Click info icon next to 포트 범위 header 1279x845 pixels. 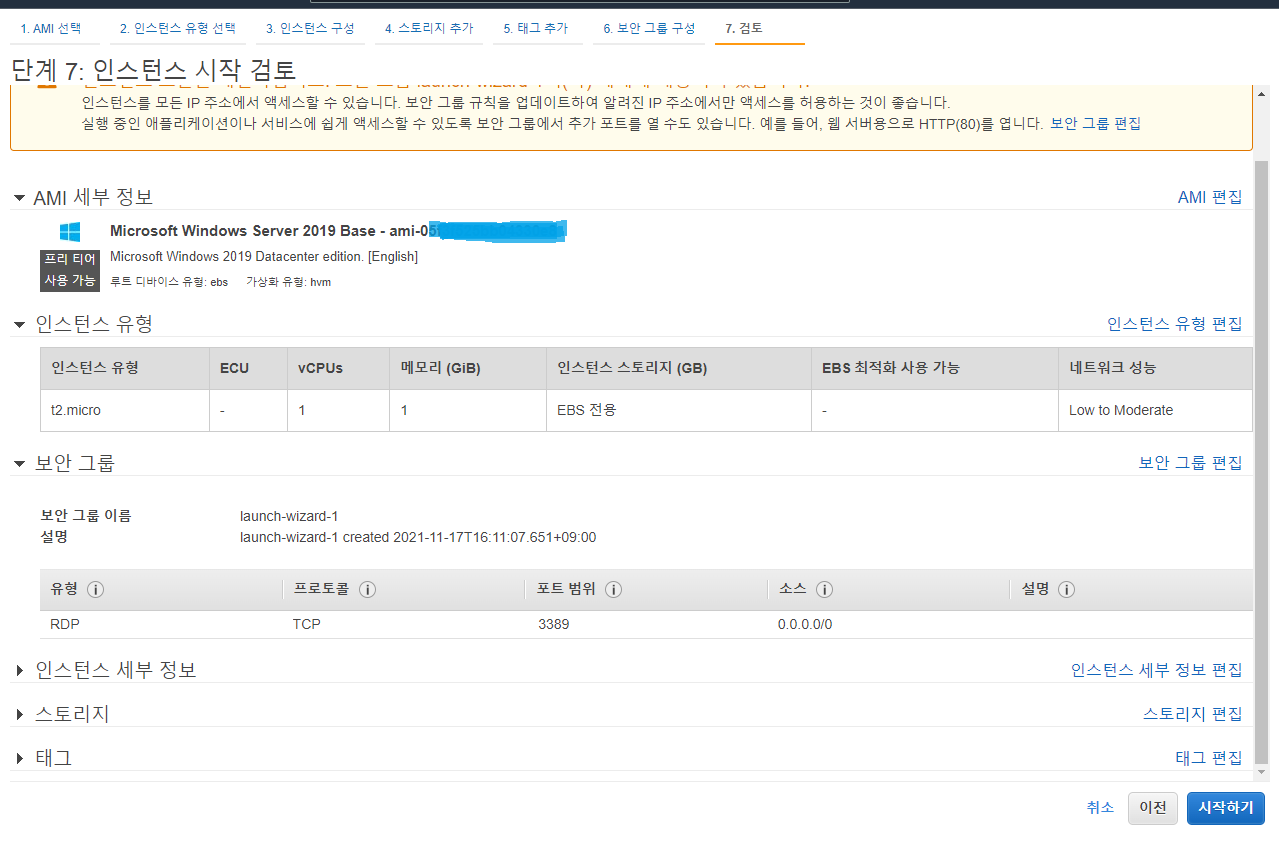[x=613, y=590]
